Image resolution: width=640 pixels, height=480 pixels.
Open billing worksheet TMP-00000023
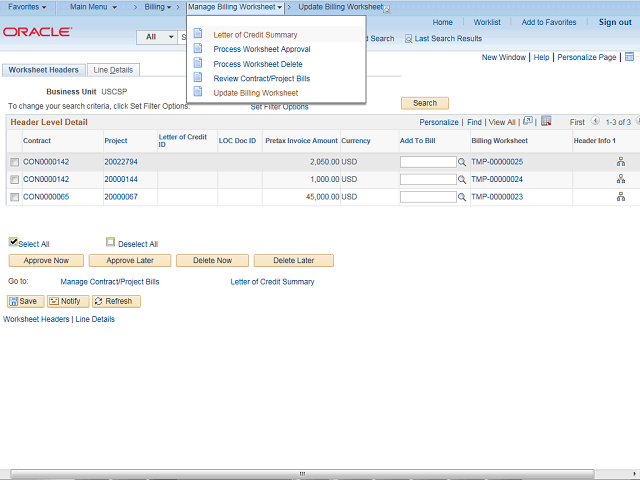pyautogui.click(x=497, y=197)
